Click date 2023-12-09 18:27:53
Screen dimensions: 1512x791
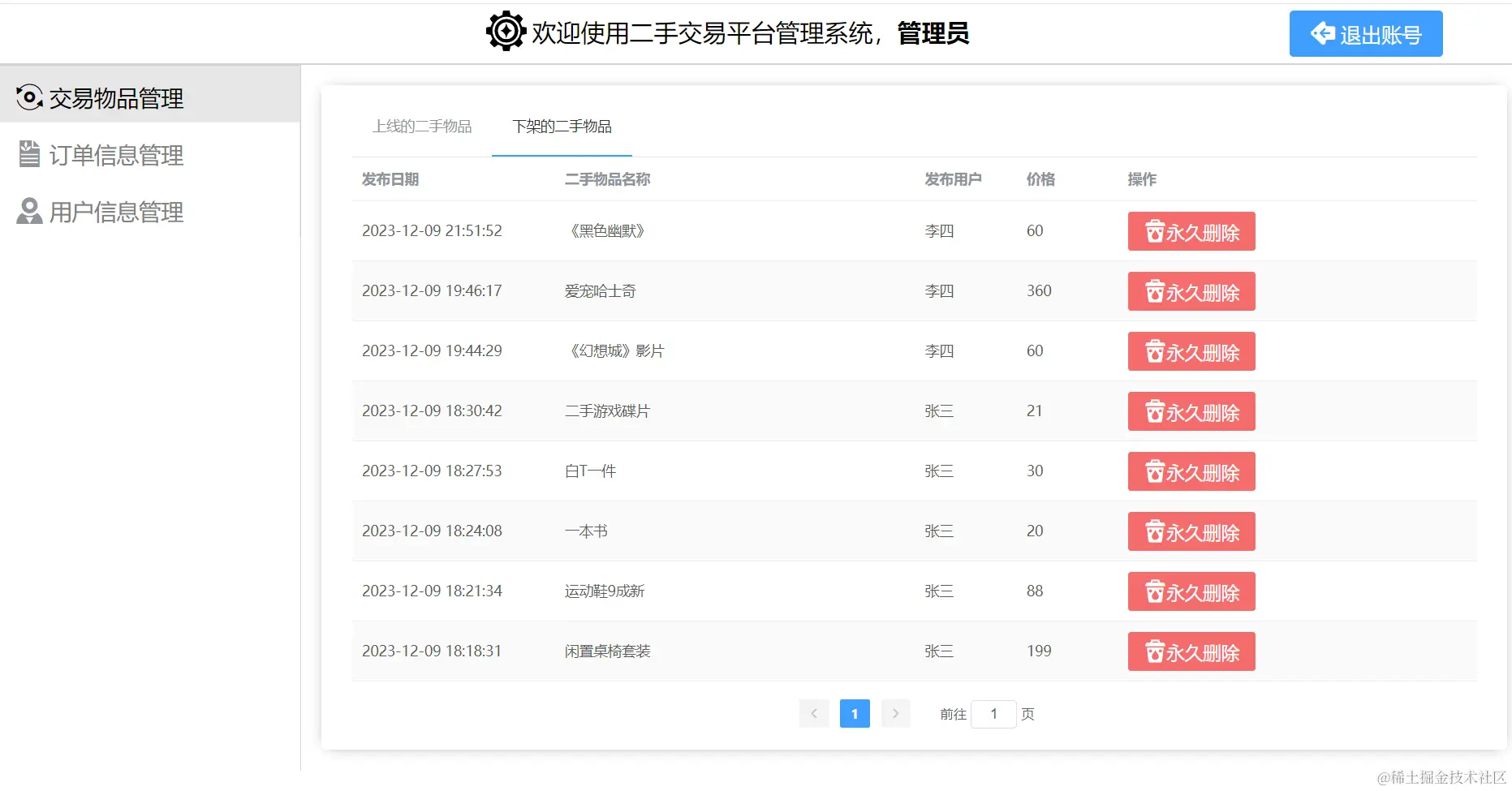tap(432, 471)
